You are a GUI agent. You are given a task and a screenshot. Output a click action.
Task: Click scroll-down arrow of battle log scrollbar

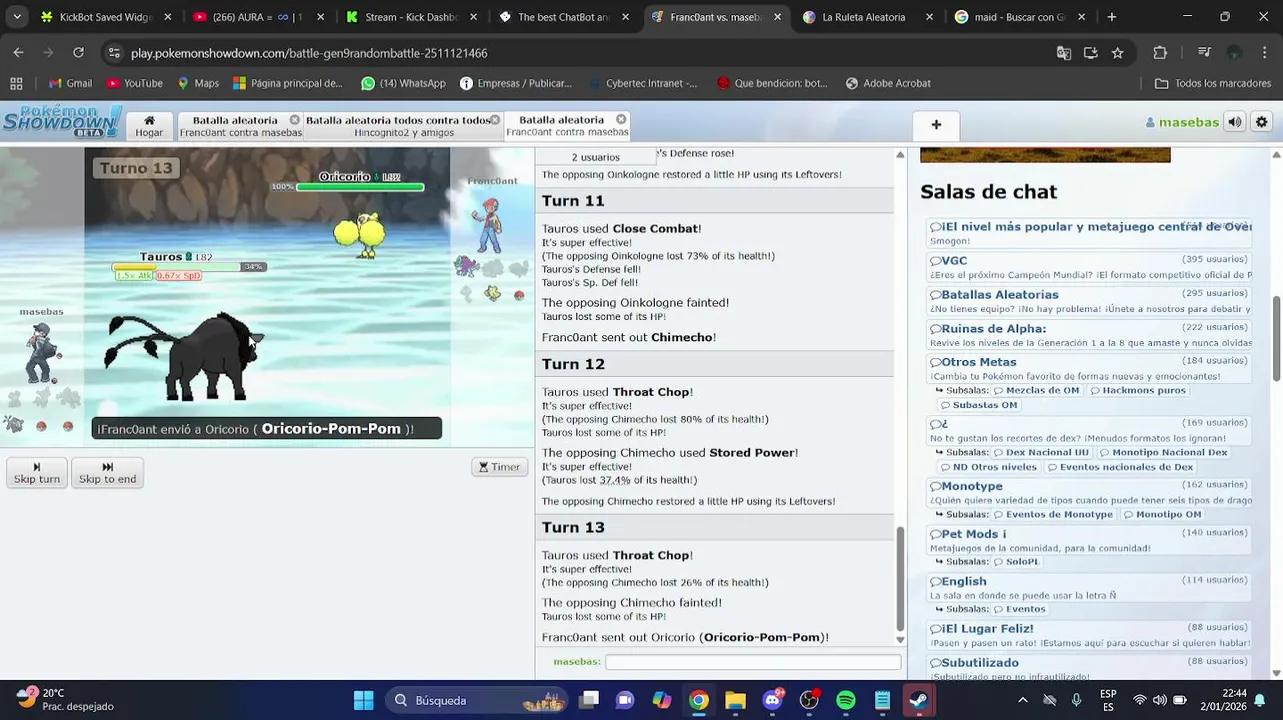coord(900,640)
